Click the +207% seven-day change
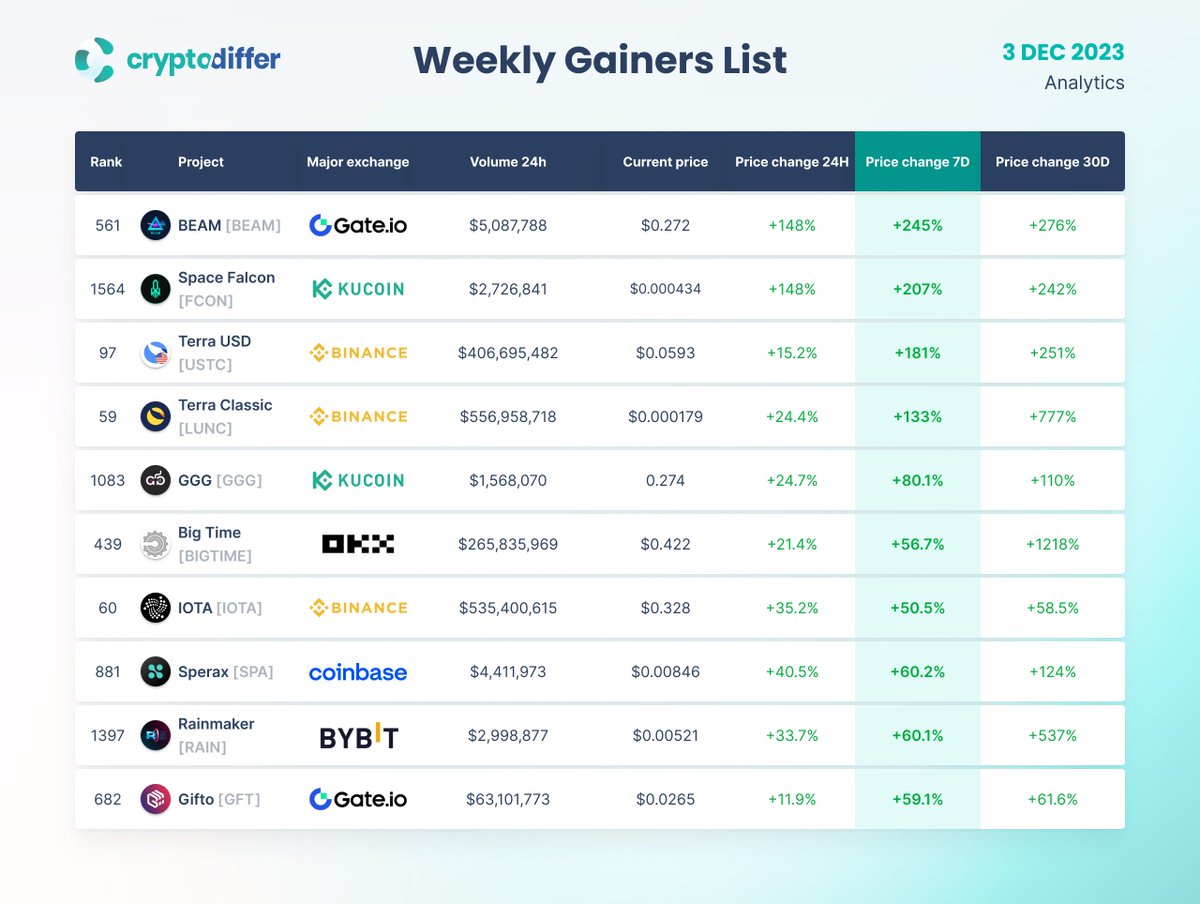This screenshot has width=1200, height=904. 917,289
